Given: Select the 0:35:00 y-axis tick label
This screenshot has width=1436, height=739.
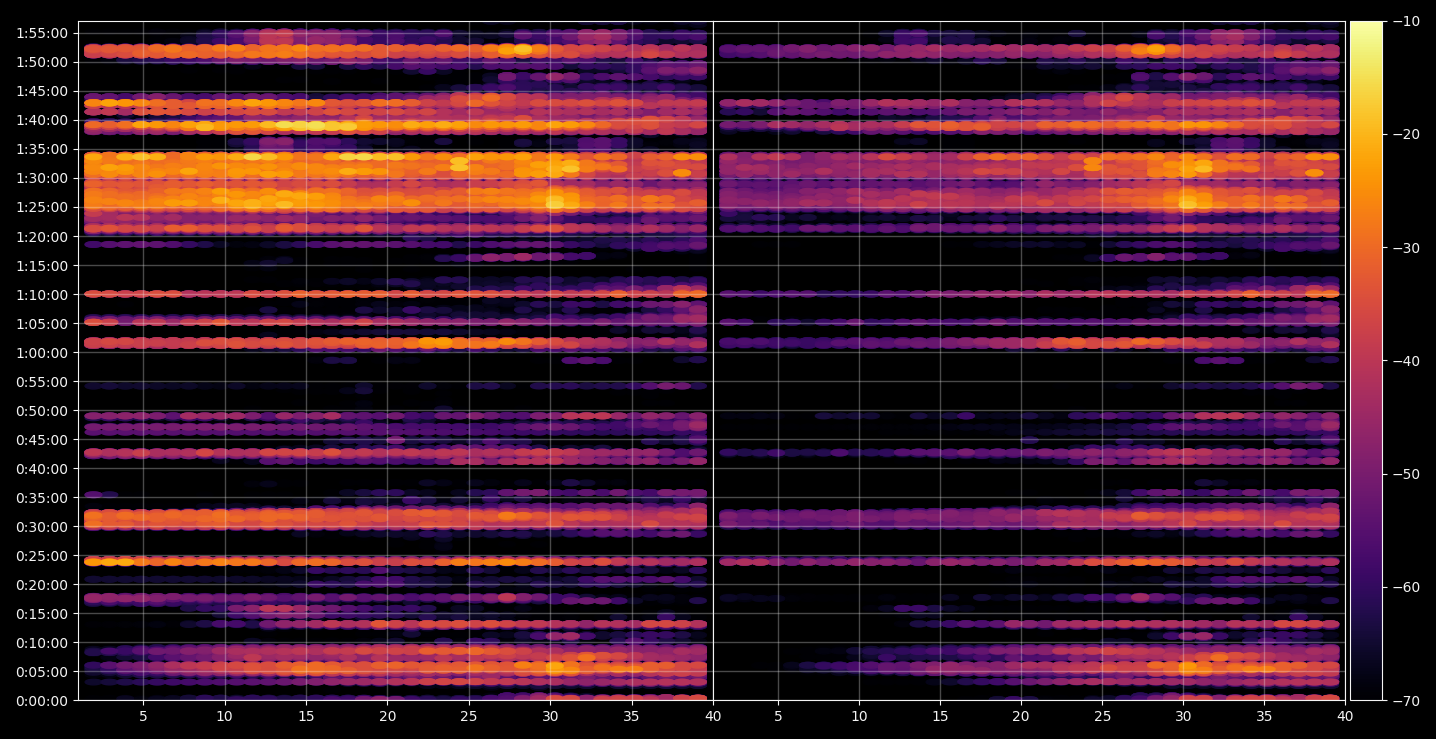Looking at the screenshot, I should point(42,498).
